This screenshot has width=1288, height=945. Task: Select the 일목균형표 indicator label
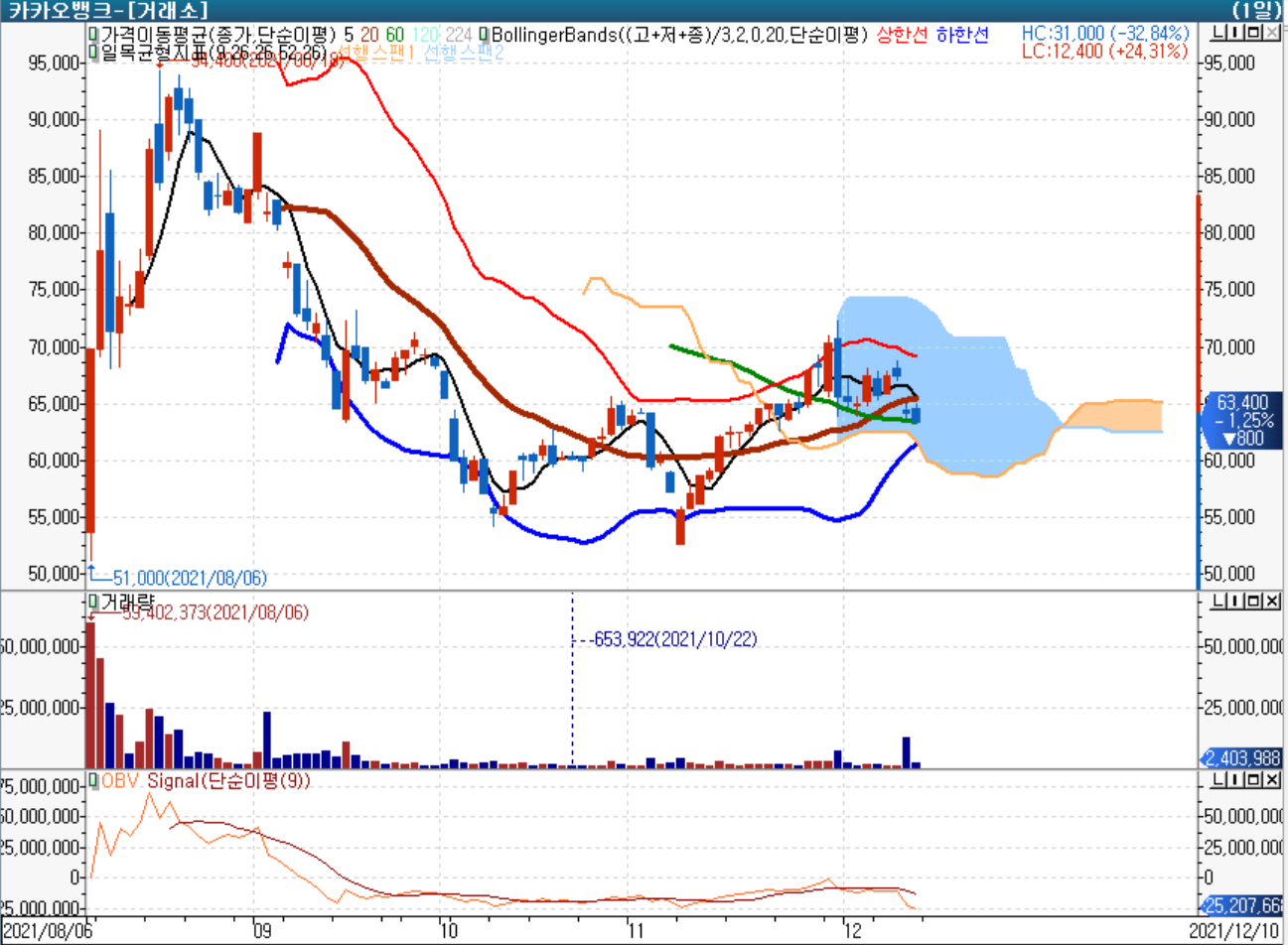[x=214, y=52]
